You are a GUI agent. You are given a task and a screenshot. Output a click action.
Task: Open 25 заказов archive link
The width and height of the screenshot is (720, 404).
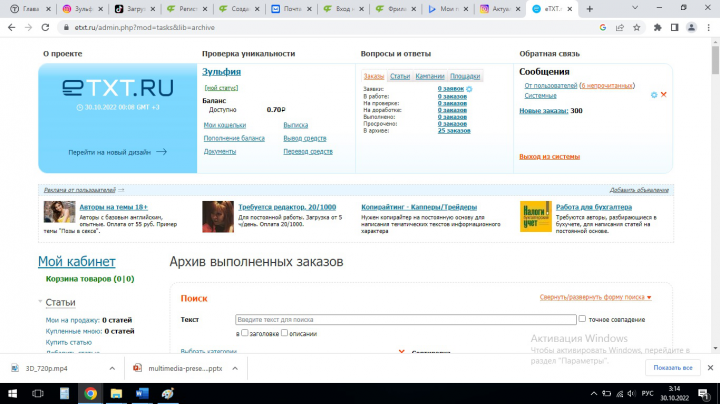(x=454, y=131)
